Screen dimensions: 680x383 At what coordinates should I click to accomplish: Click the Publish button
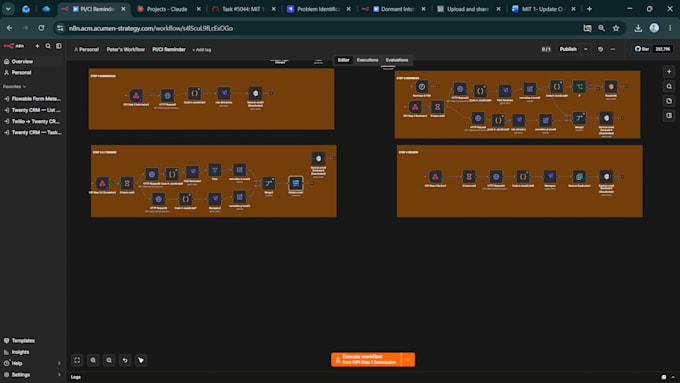click(568, 49)
